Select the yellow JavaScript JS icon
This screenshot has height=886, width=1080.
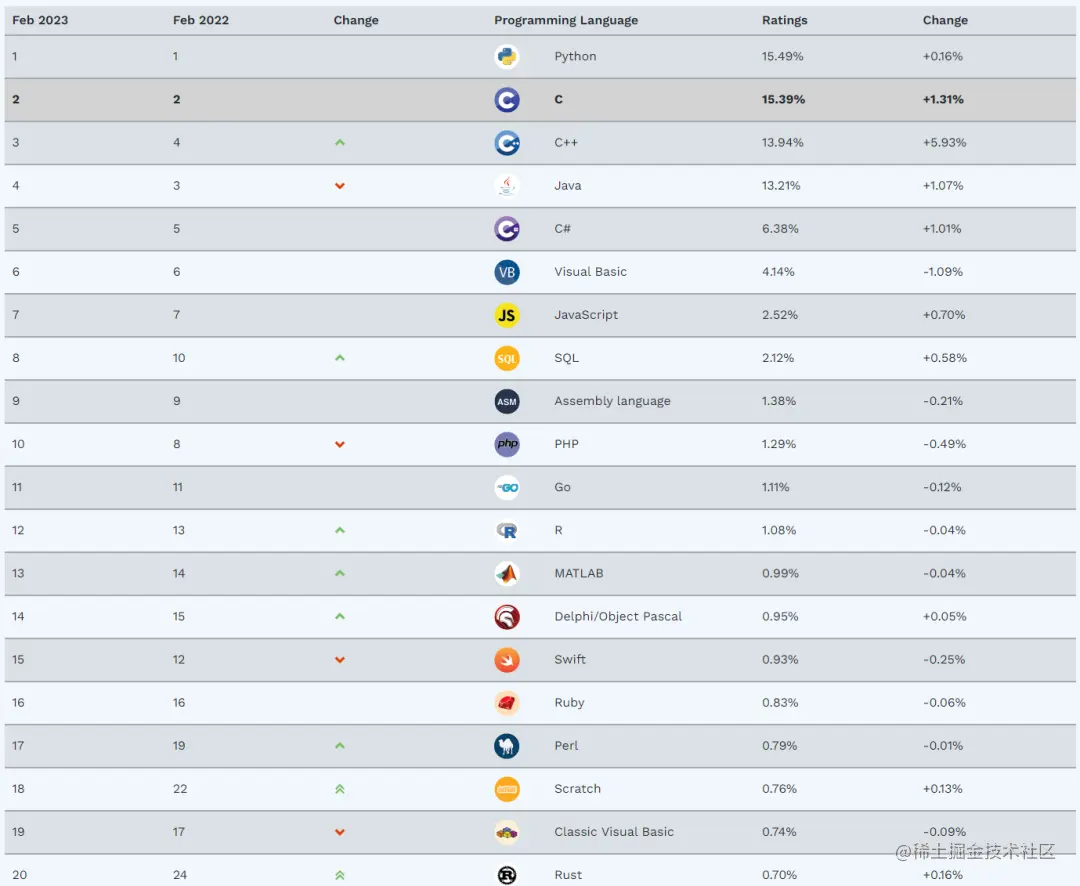coord(507,316)
